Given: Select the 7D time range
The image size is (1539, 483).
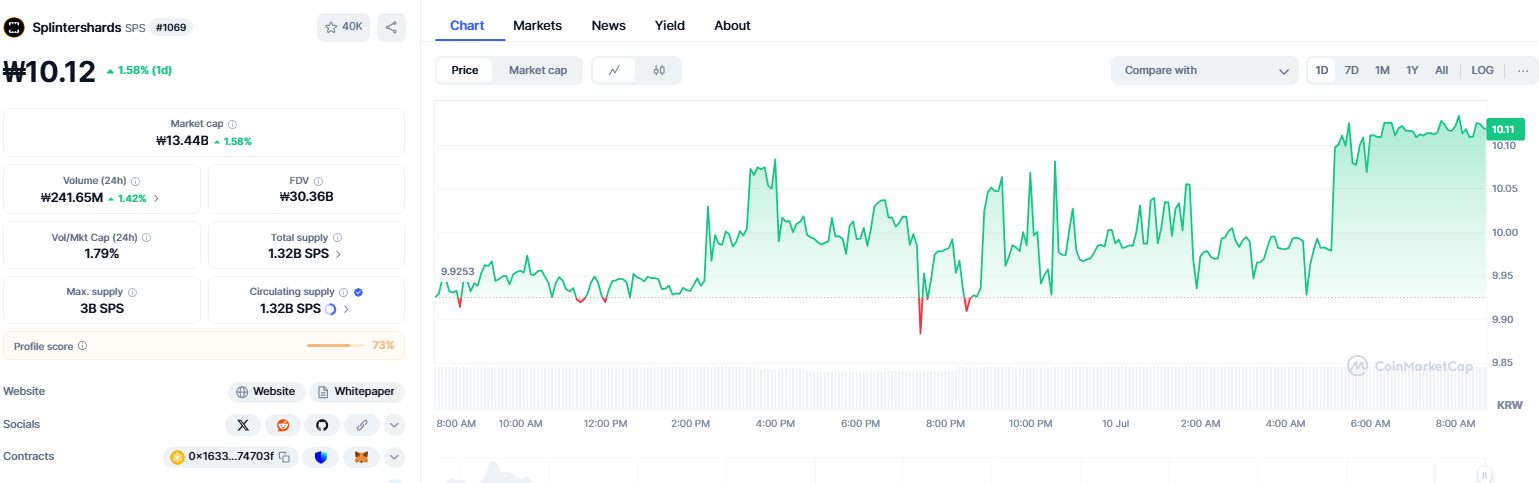Looking at the screenshot, I should pos(1351,70).
